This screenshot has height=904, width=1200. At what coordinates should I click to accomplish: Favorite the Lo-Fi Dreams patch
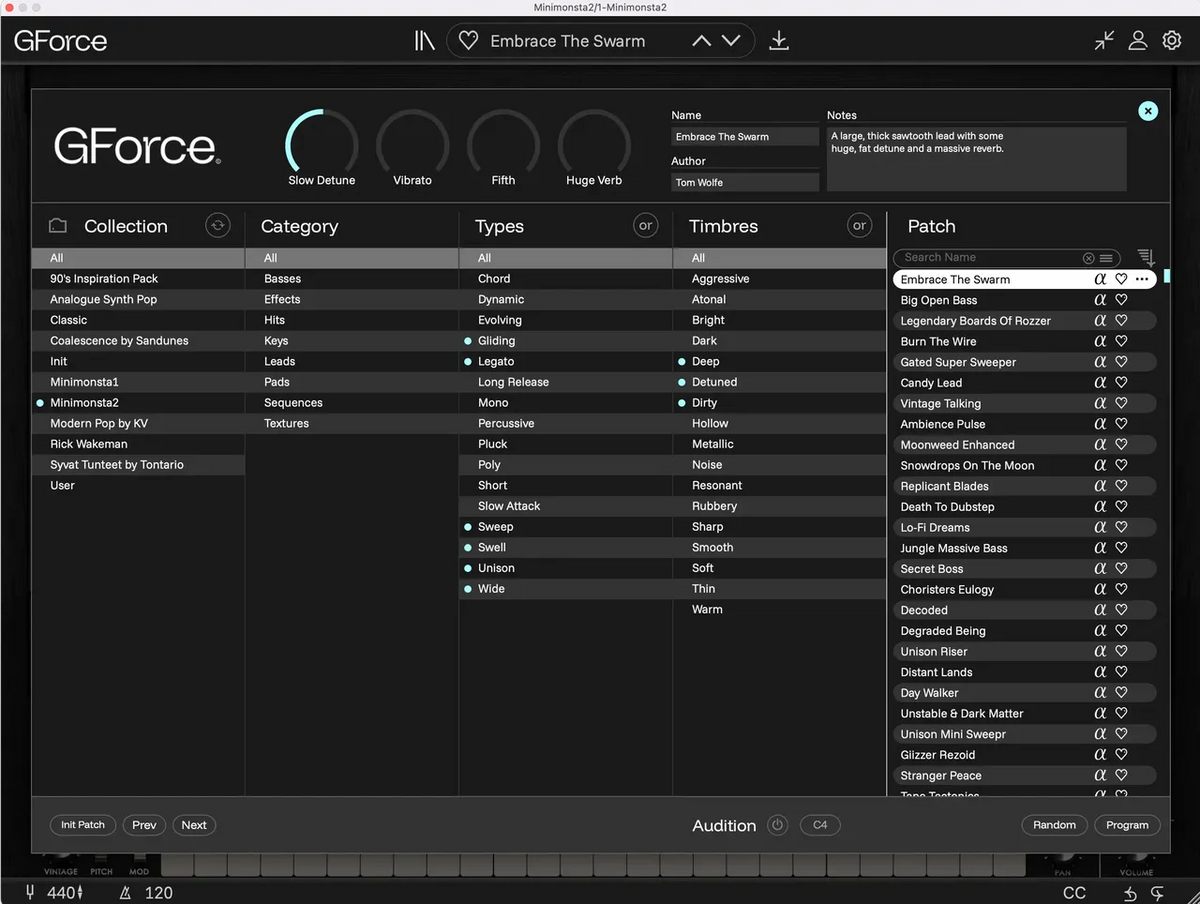1122,527
